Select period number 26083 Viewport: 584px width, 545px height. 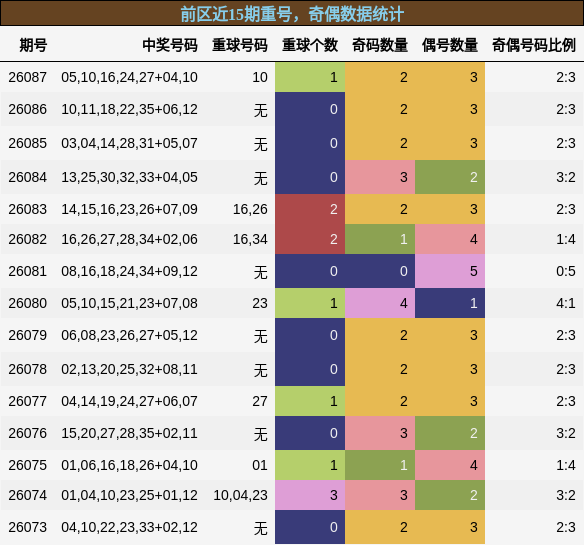(28, 209)
